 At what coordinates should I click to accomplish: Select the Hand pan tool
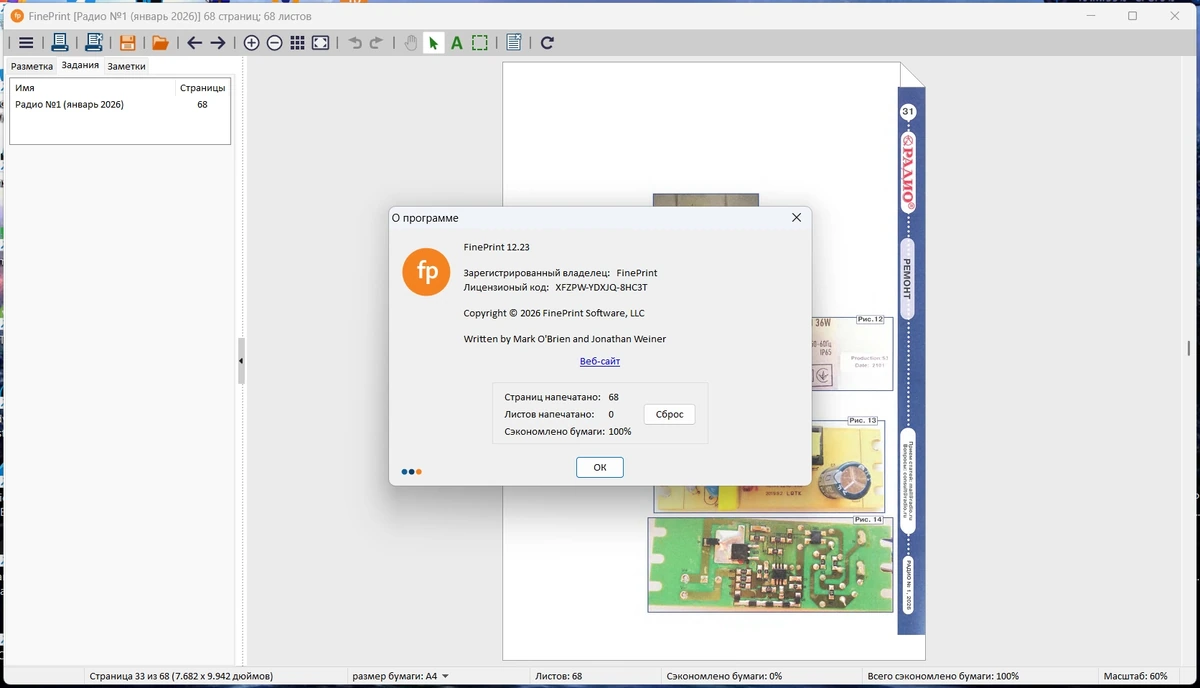pyautogui.click(x=410, y=43)
